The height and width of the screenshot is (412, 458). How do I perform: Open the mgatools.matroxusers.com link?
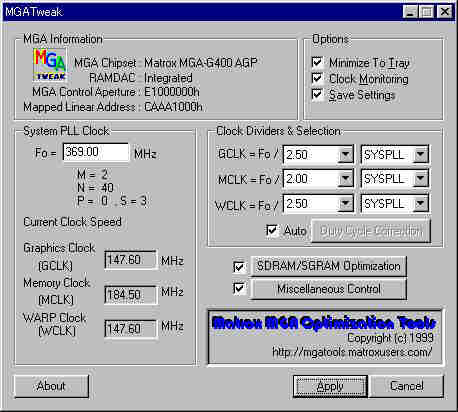(352, 352)
